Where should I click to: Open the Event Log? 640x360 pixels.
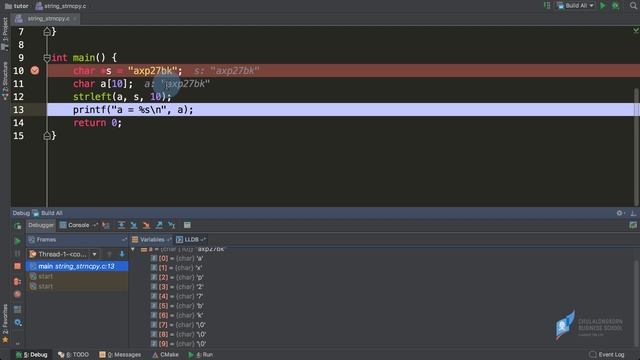click(607, 355)
